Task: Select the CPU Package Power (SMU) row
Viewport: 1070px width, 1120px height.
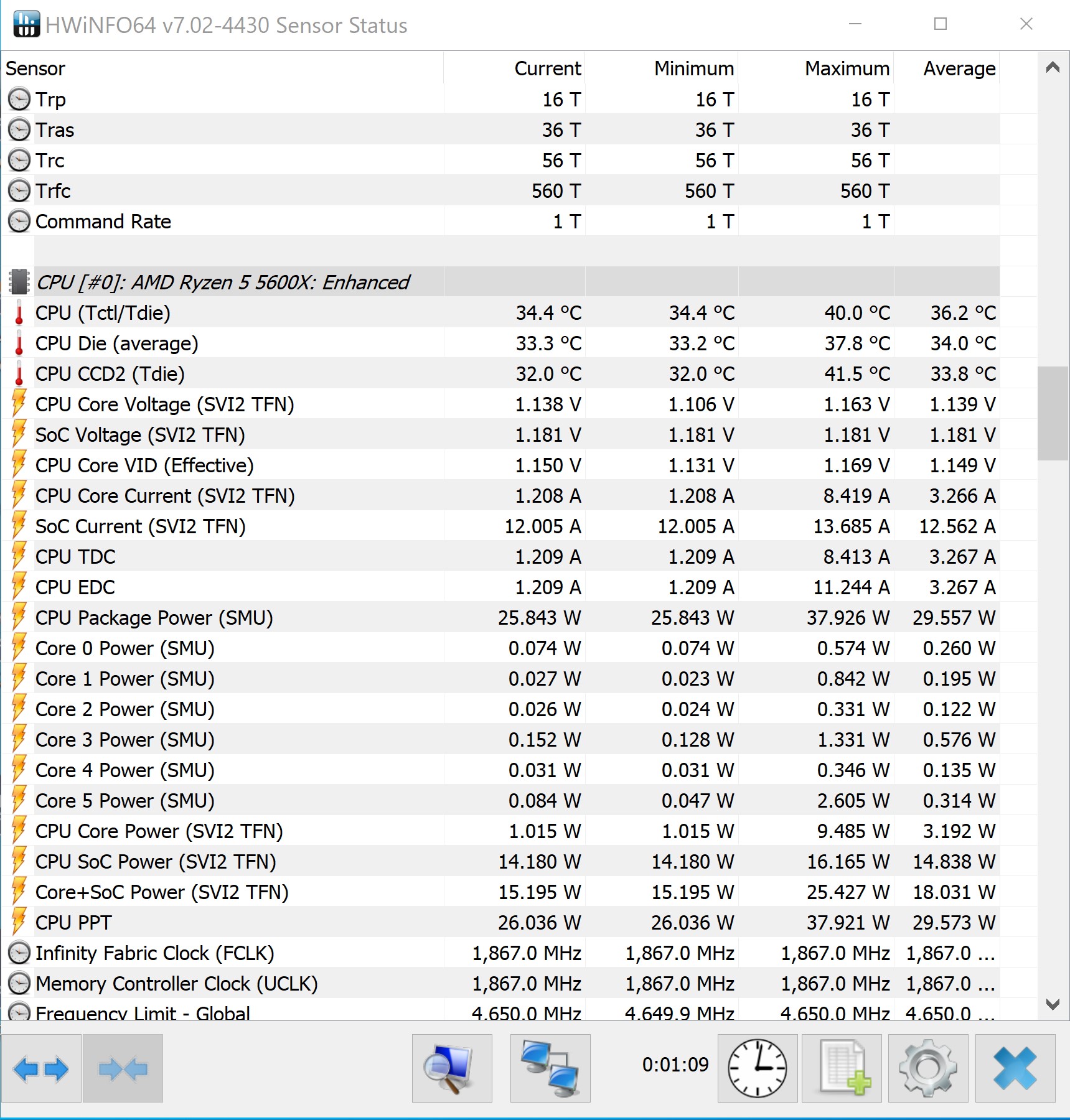Action: [154, 618]
